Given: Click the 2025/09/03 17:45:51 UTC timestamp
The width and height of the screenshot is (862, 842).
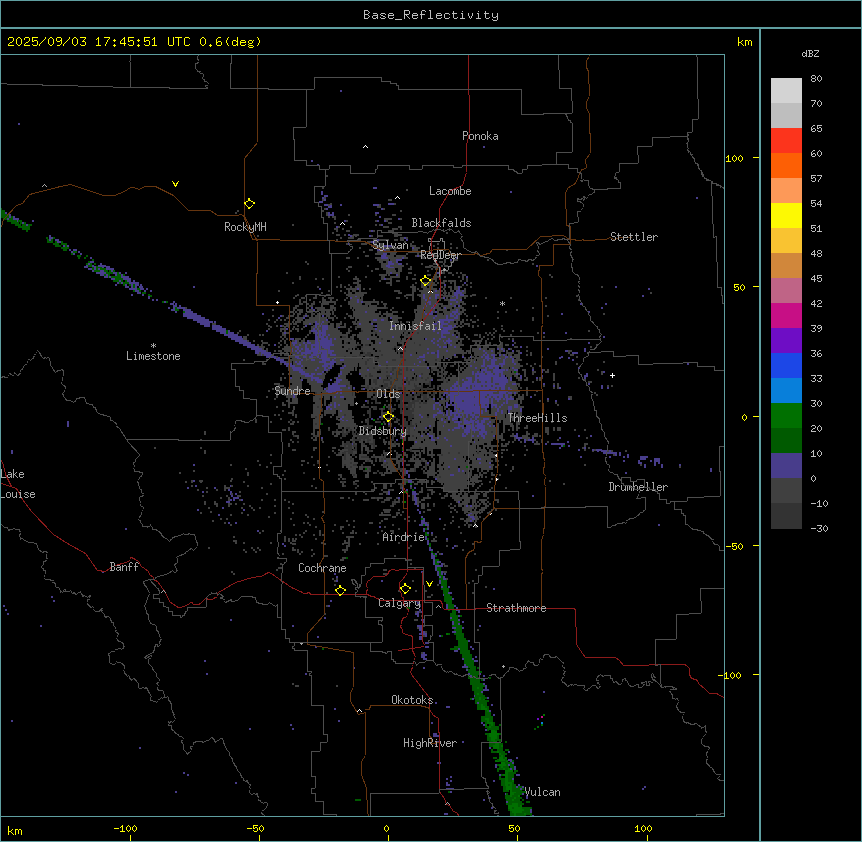Looking at the screenshot, I should tap(98, 42).
